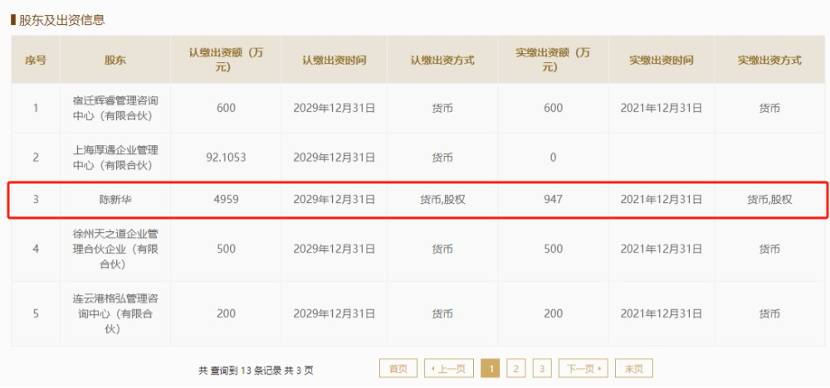Jump to the 末页 last page
This screenshot has height=388, width=830.
click(634, 368)
